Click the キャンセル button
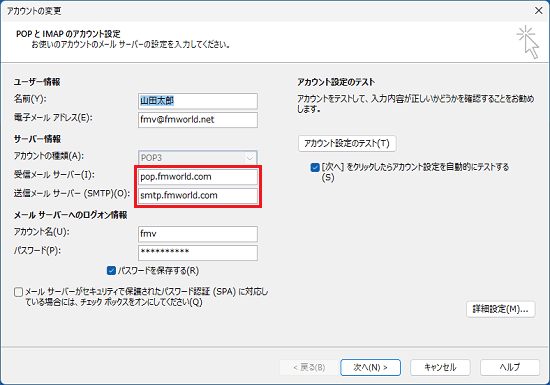This screenshot has width=550, height=385. tap(440, 367)
